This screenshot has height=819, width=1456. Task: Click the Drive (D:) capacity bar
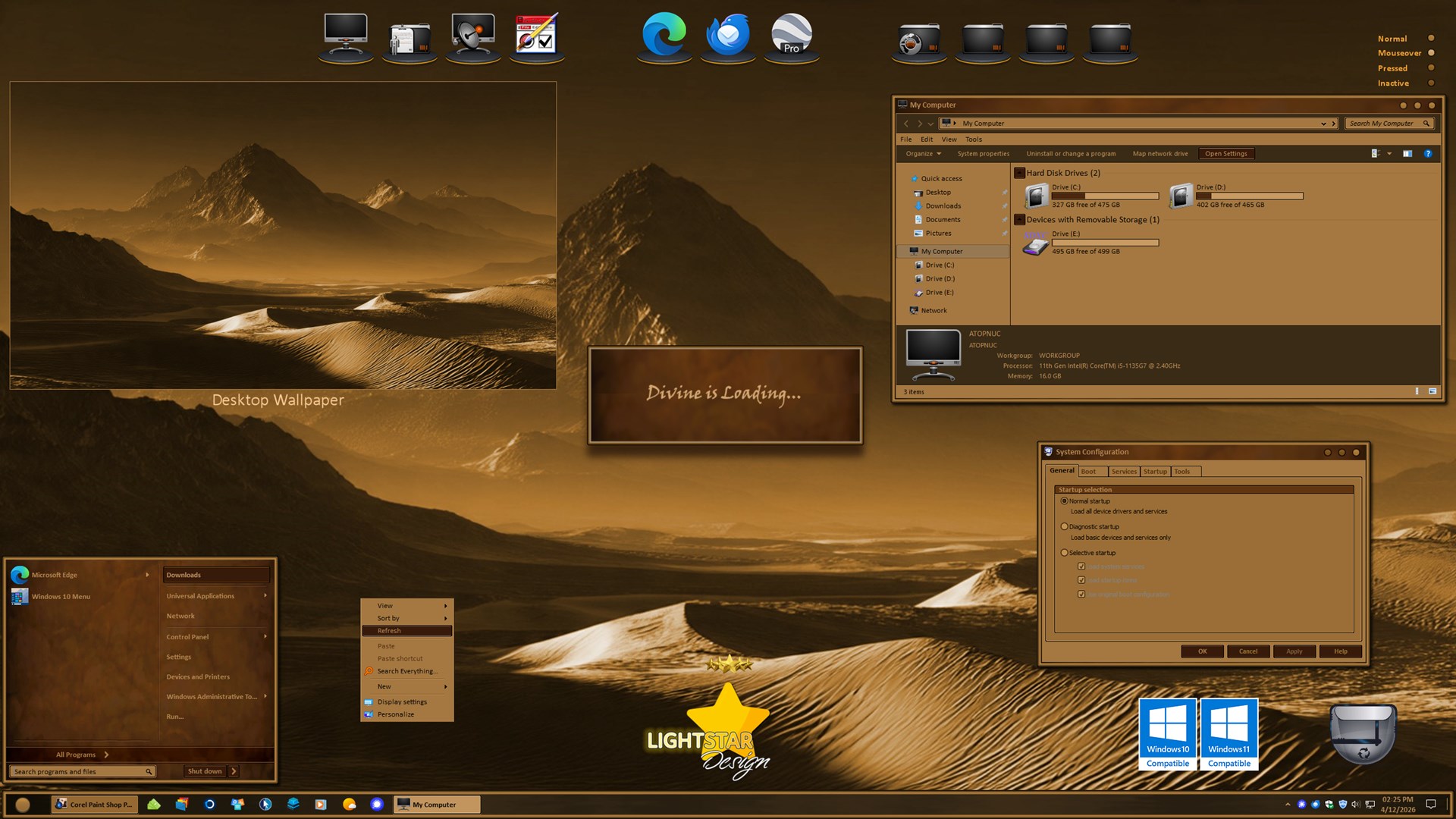(x=1249, y=196)
